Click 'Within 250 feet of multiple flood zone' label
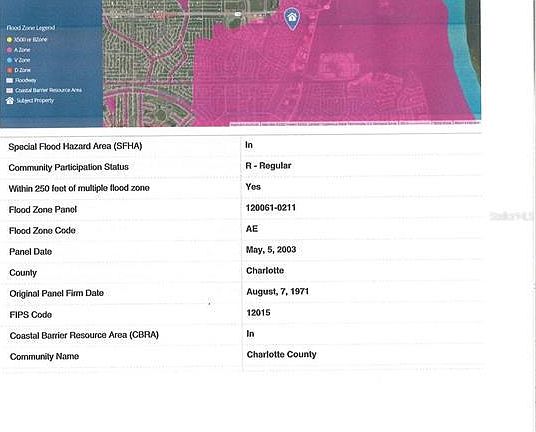Viewport: 536px width, 432px height. pyautogui.click(x=79, y=188)
